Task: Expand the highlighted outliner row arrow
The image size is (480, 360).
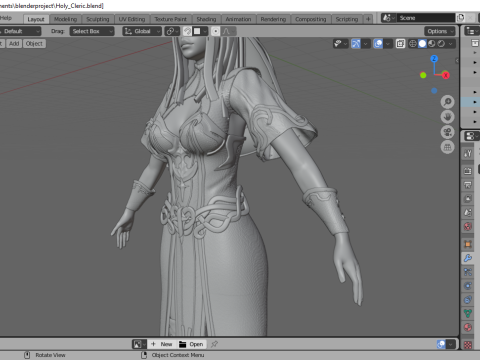Action: coord(475,102)
